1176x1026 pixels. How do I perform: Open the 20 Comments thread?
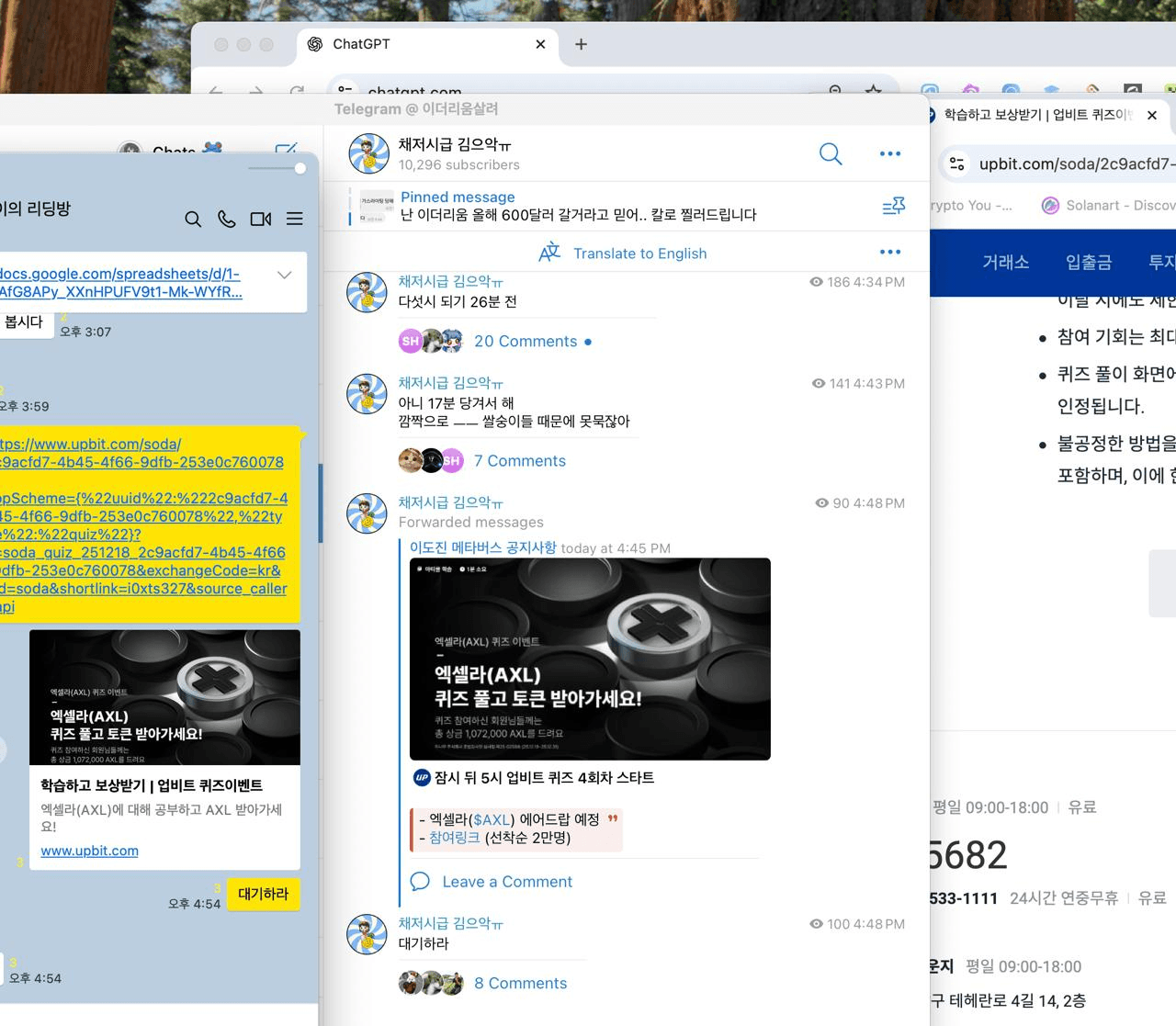coord(526,342)
